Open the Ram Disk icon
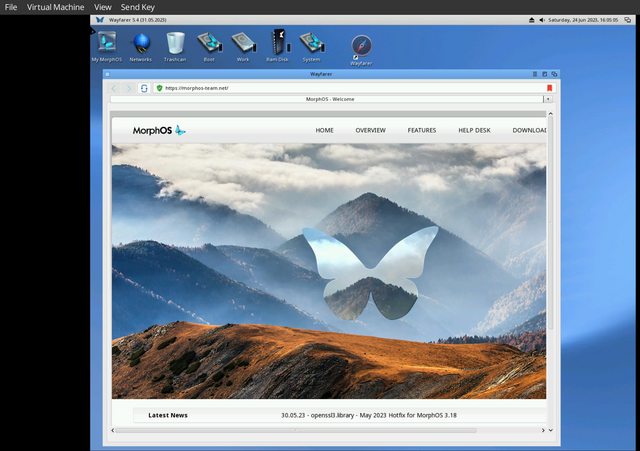Image resolution: width=640 pixels, height=451 pixels. pyautogui.click(x=278, y=46)
